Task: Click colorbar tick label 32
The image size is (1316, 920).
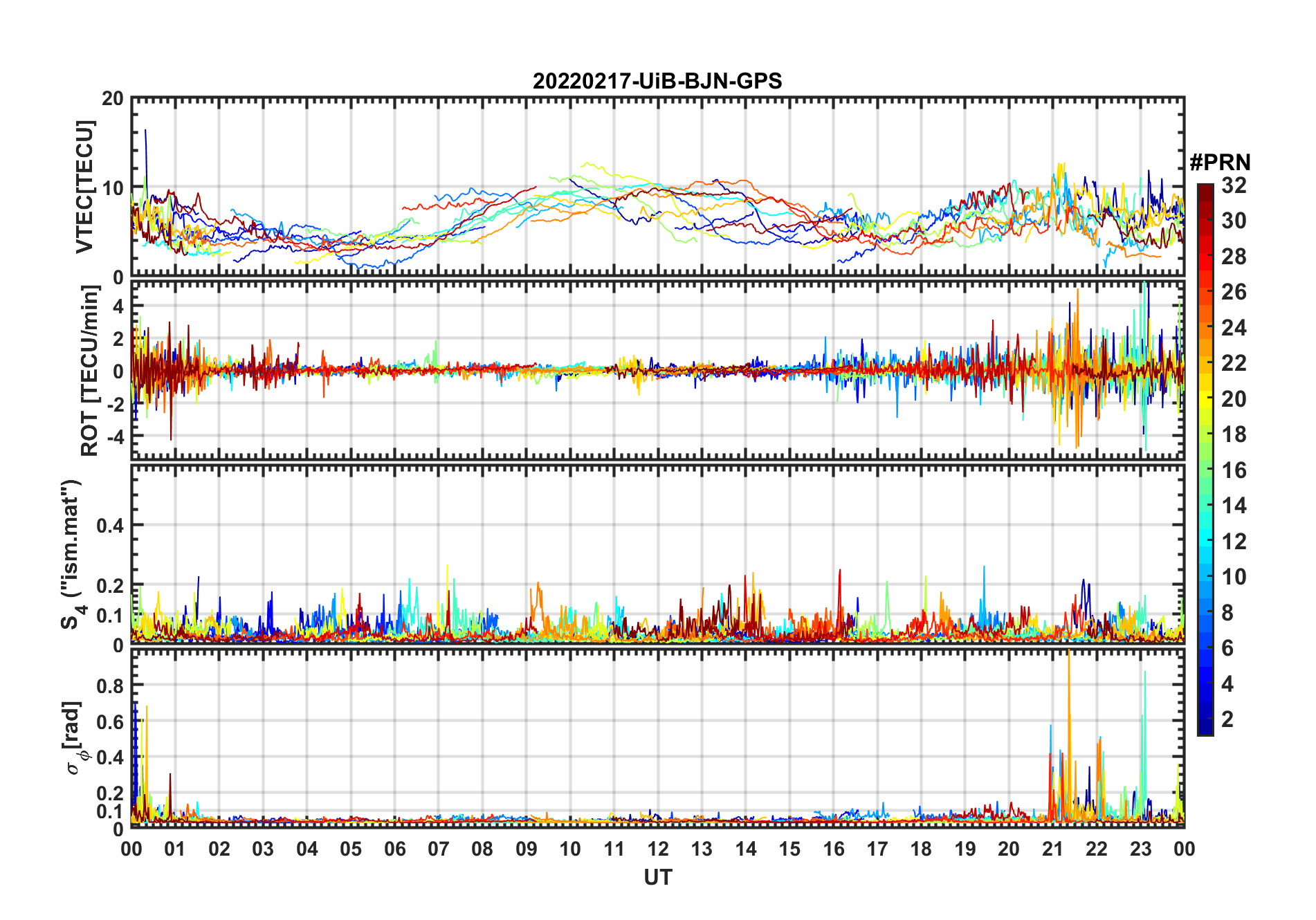Action: 1234,185
